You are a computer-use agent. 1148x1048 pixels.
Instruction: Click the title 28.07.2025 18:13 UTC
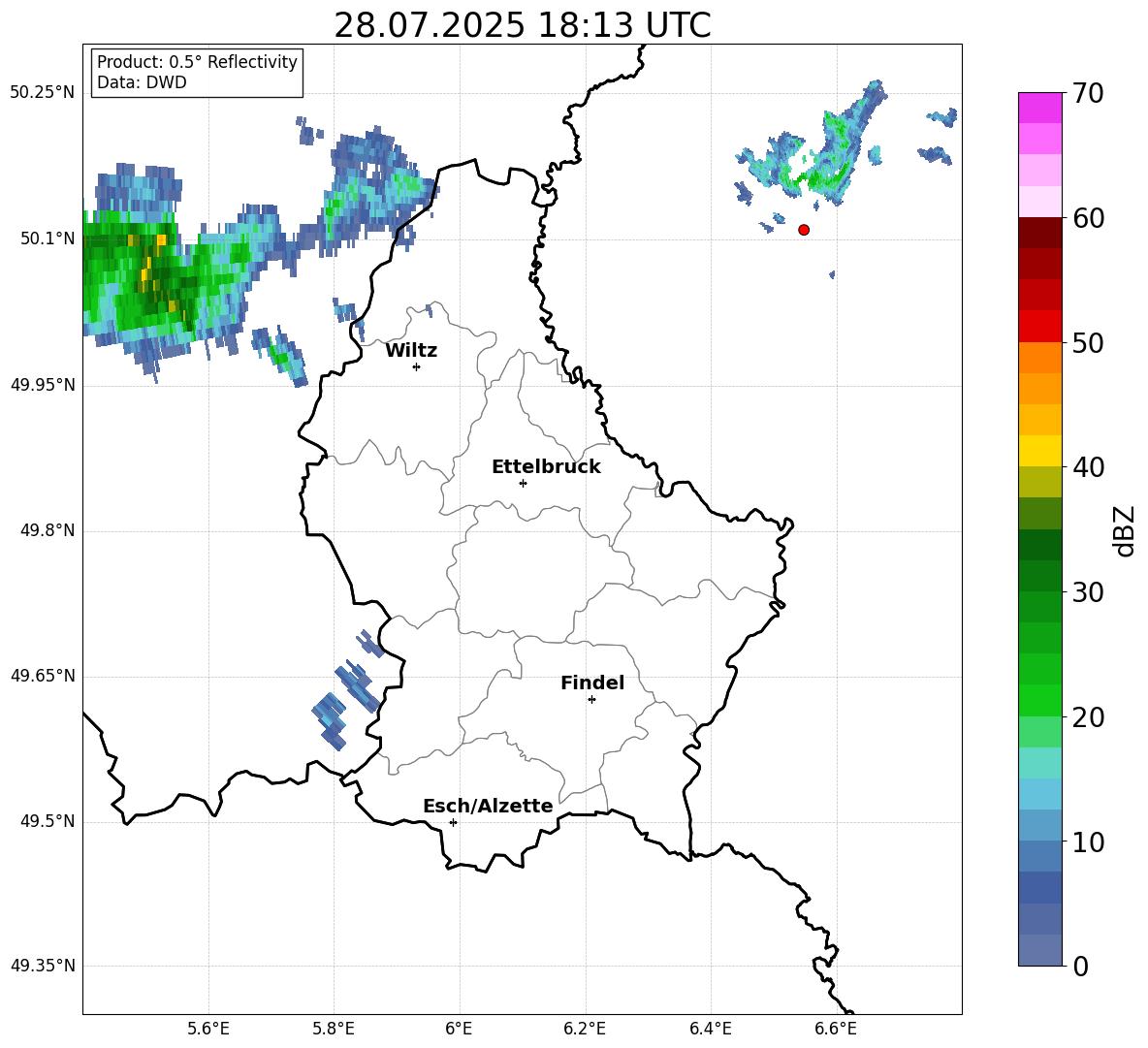(523, 25)
